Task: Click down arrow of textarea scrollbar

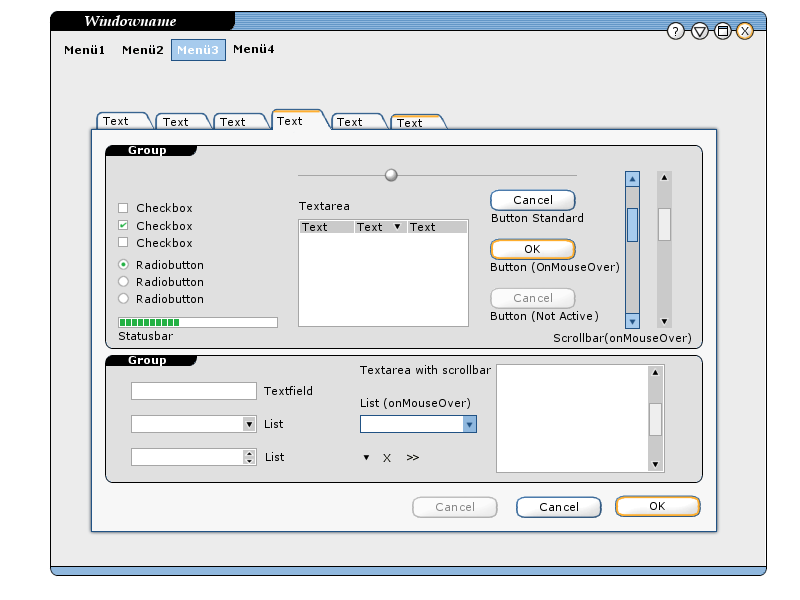Action: pyautogui.click(x=655, y=464)
